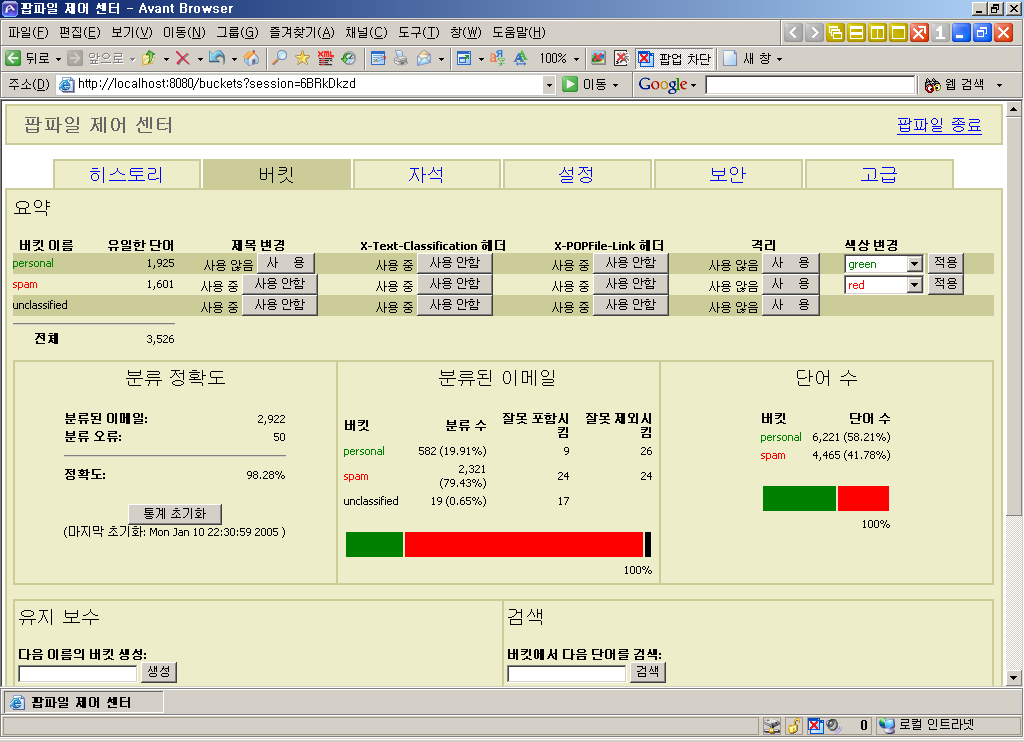
Task: Expand the Google search engine dropdown
Action: tap(693, 85)
